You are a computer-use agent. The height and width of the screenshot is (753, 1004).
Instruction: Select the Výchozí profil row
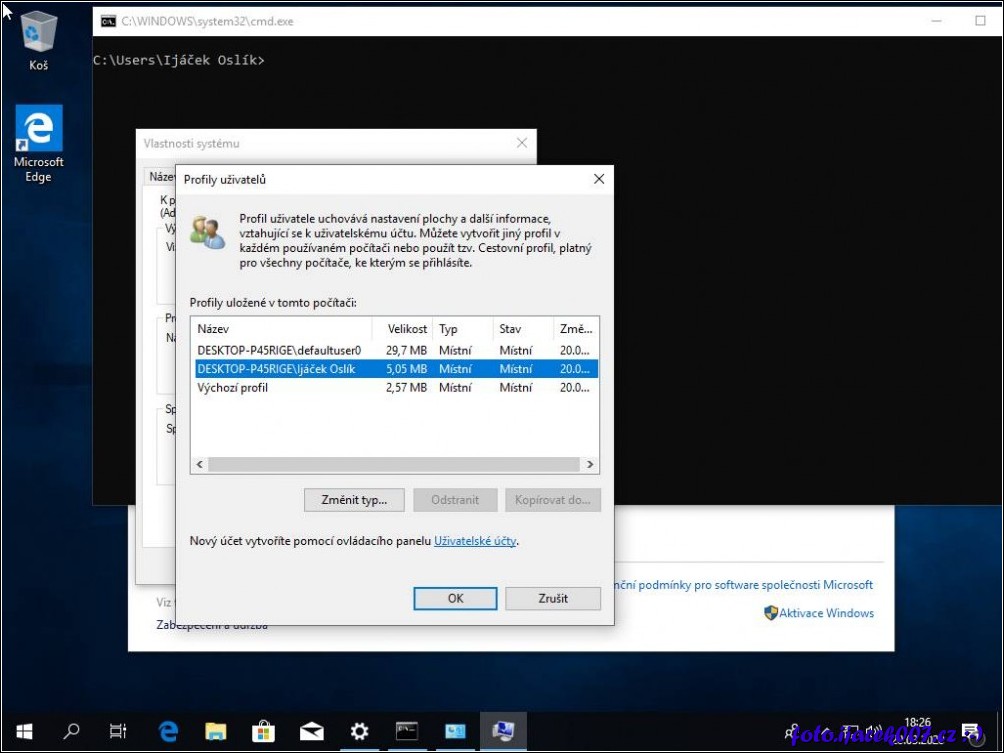coord(233,387)
